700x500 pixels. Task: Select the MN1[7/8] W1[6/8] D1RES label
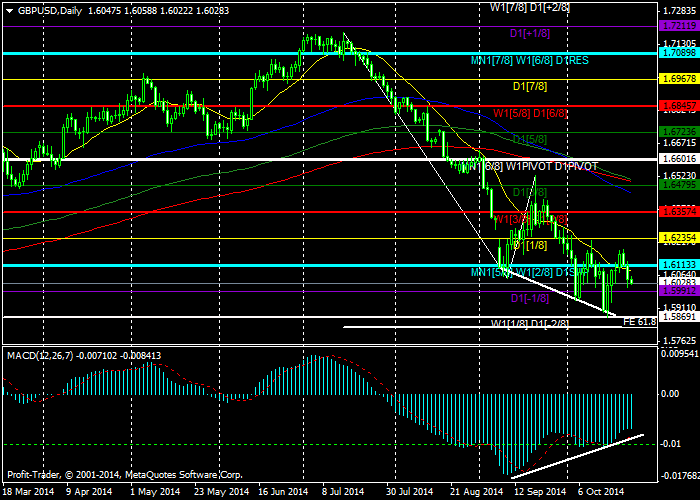click(x=529, y=60)
